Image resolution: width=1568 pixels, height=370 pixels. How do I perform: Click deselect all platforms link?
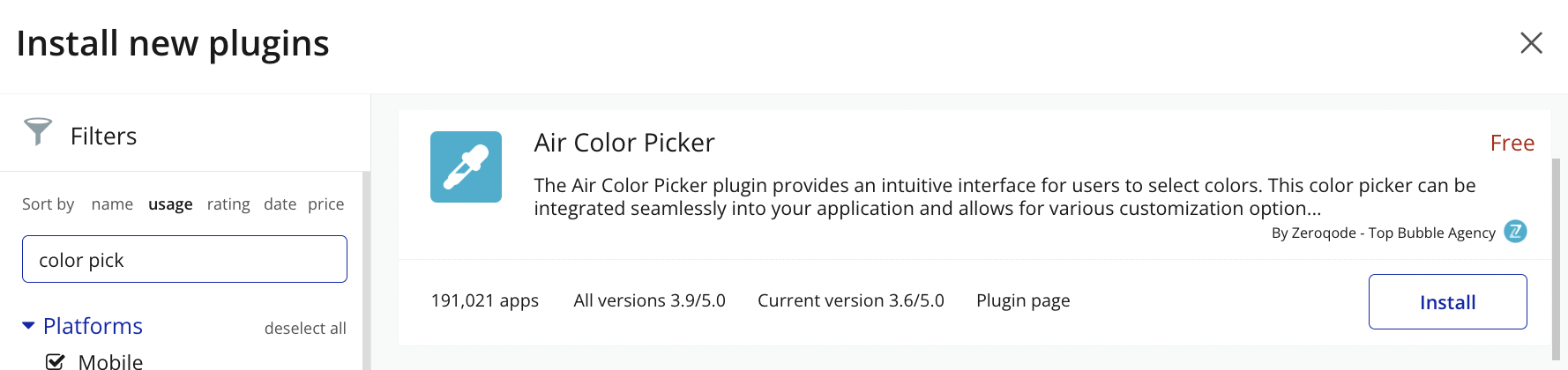click(x=305, y=329)
